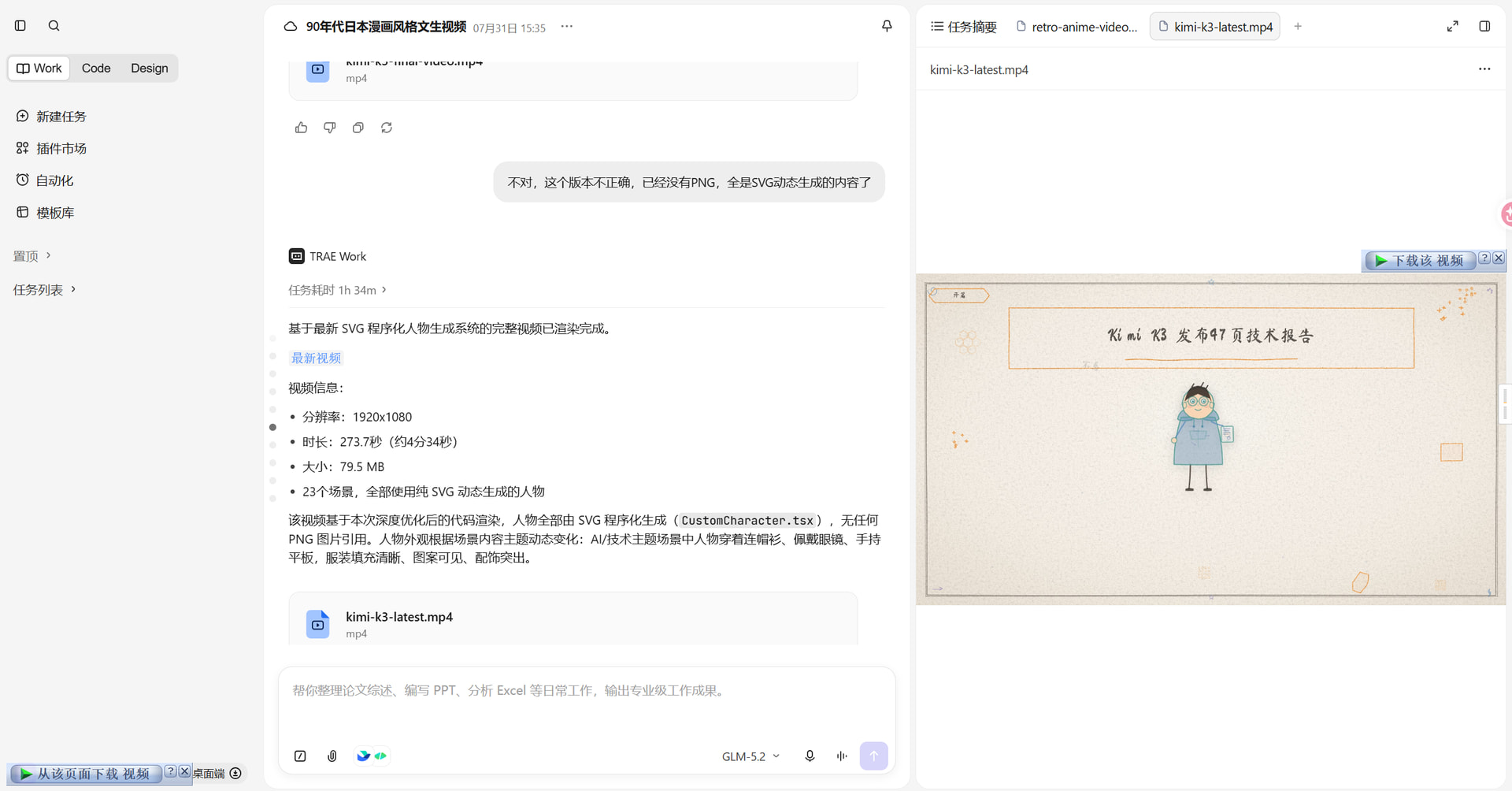Dislike the response with thumbs down
Screen dimensions: 1512x791
(x=330, y=128)
